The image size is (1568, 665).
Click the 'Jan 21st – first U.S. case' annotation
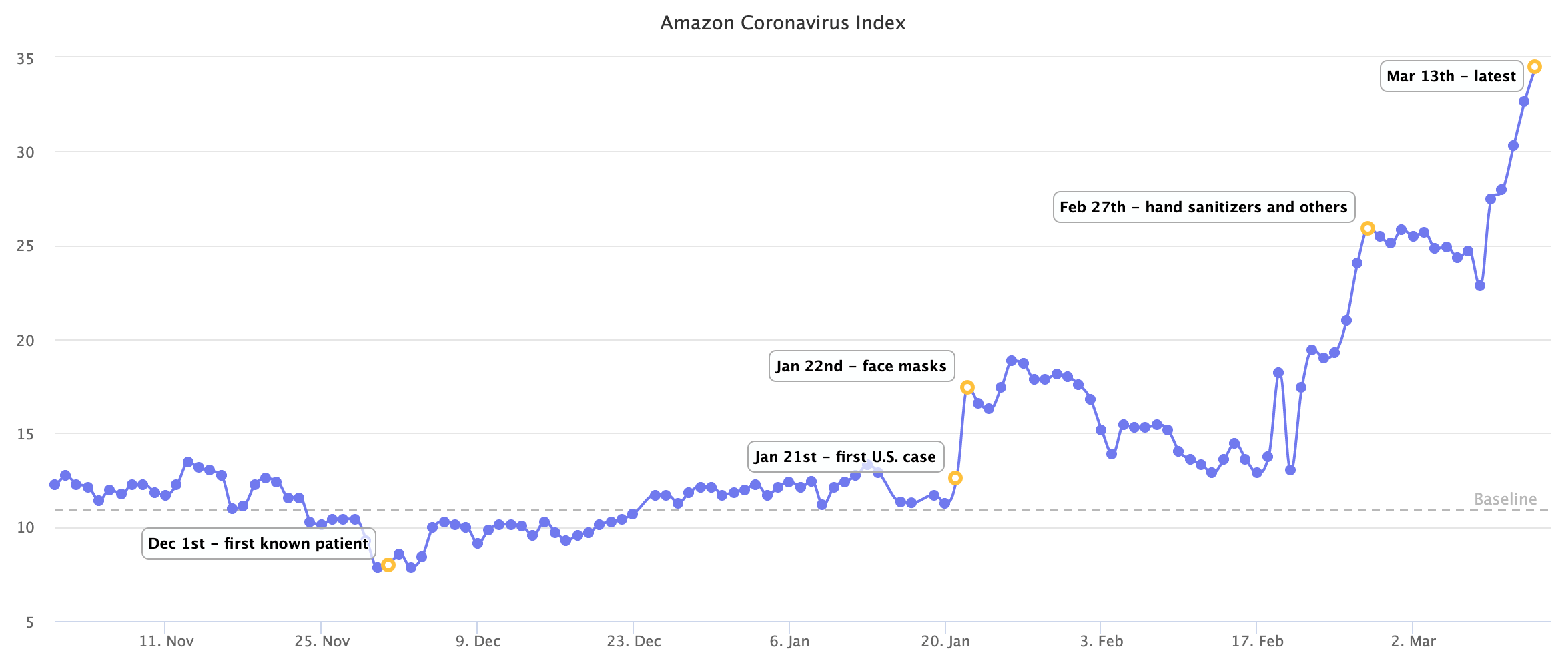pos(845,457)
